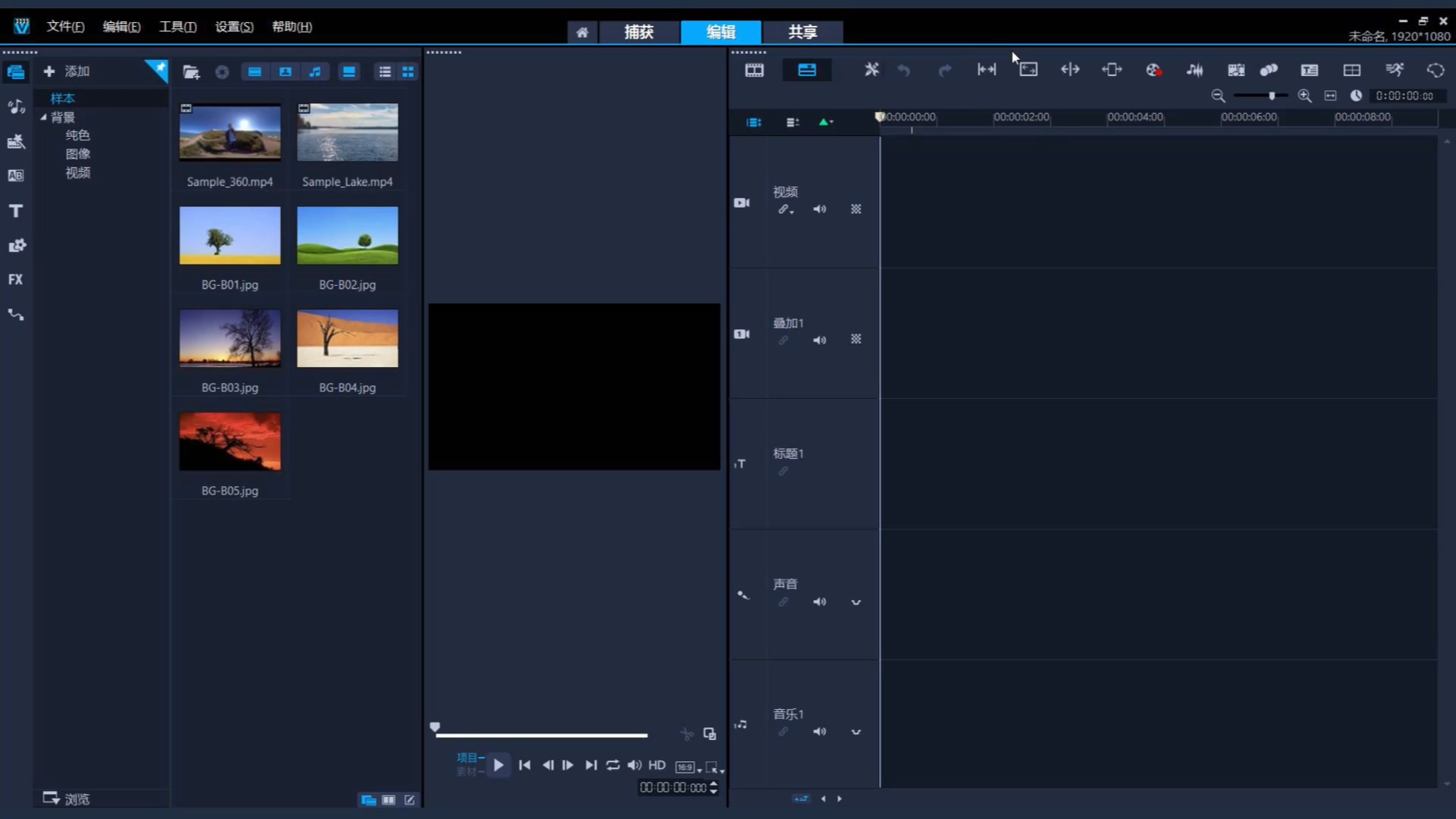The image size is (1456, 819).
Task: Switch library to thumbnail view
Action: pyautogui.click(x=408, y=72)
